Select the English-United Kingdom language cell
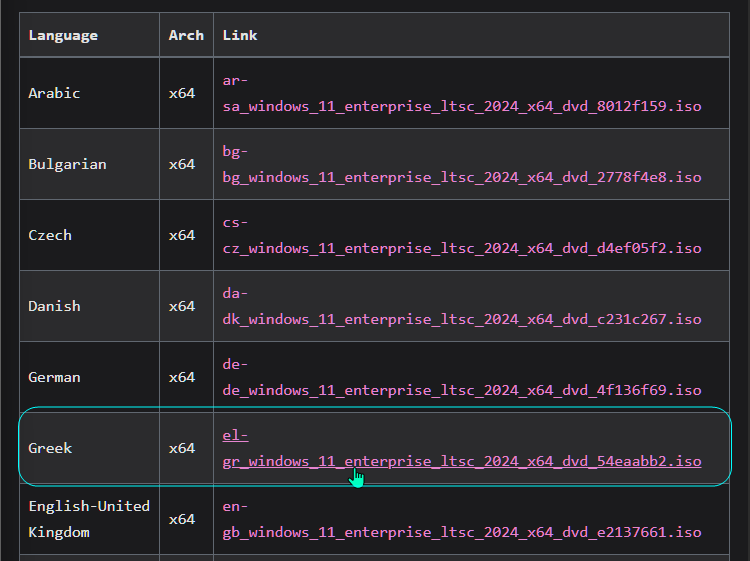750x561 pixels. [x=89, y=519]
